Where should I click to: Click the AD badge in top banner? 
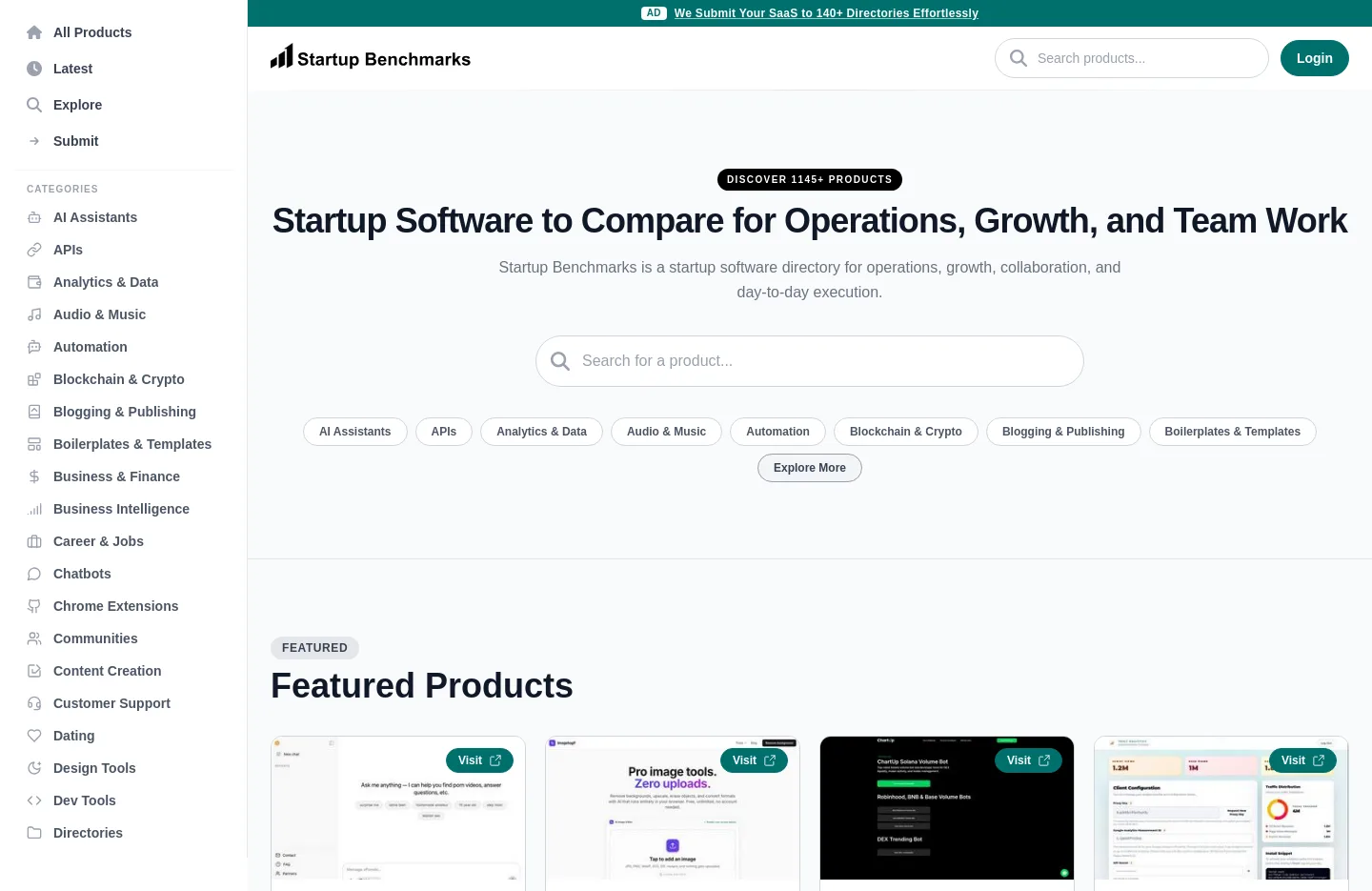point(654,13)
